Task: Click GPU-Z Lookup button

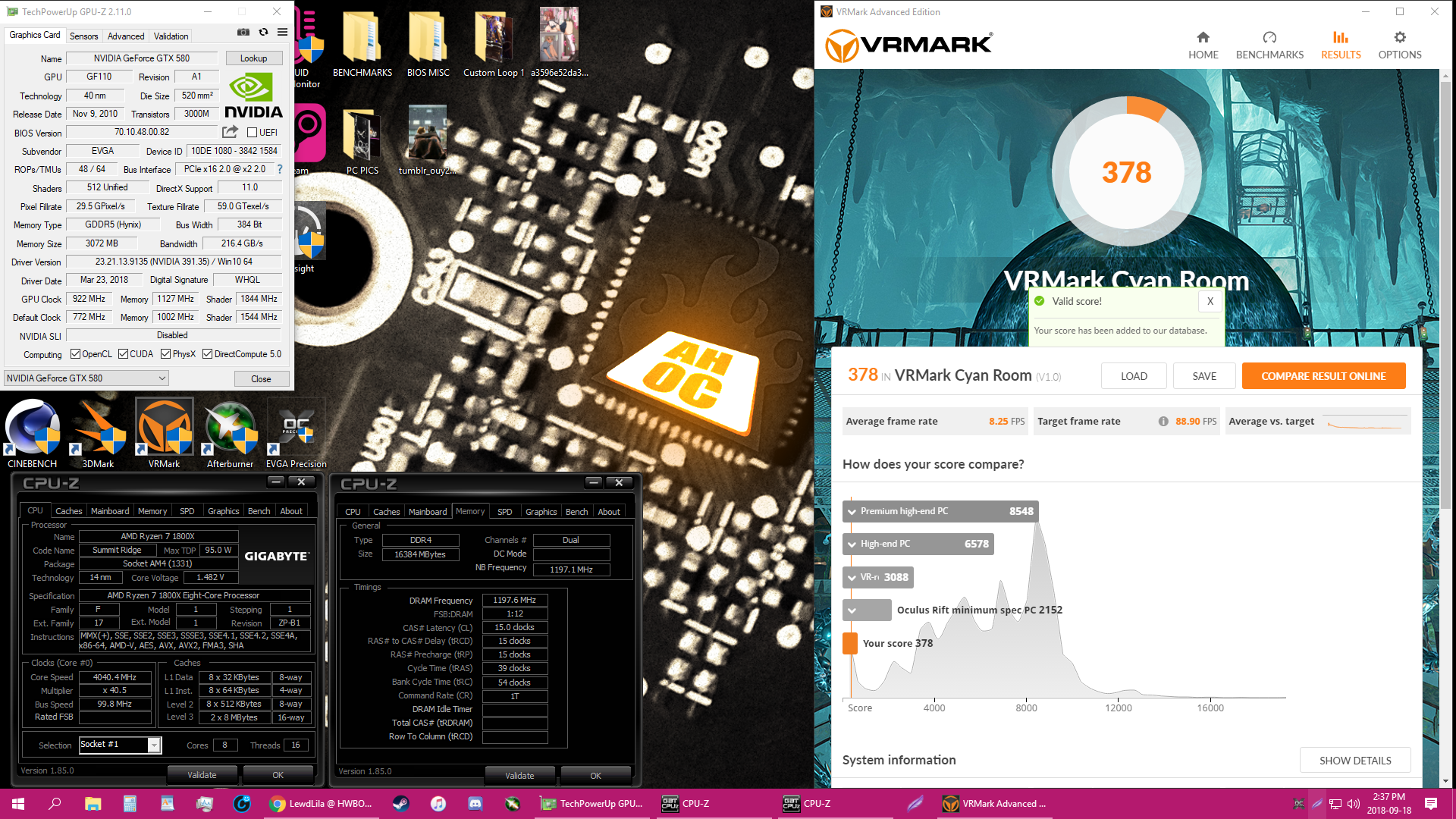Action: tap(253, 58)
